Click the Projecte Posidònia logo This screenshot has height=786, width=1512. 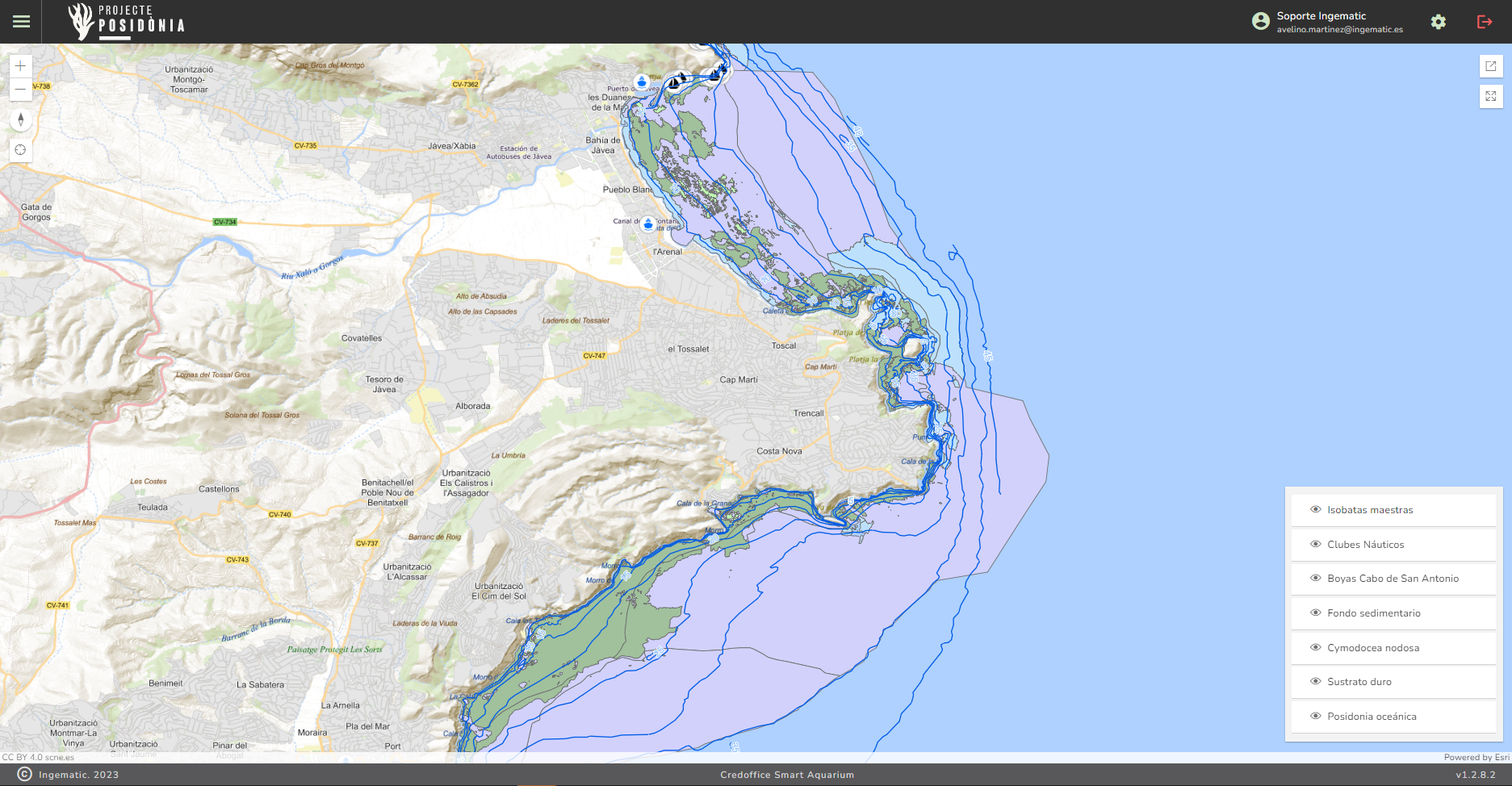point(127,22)
